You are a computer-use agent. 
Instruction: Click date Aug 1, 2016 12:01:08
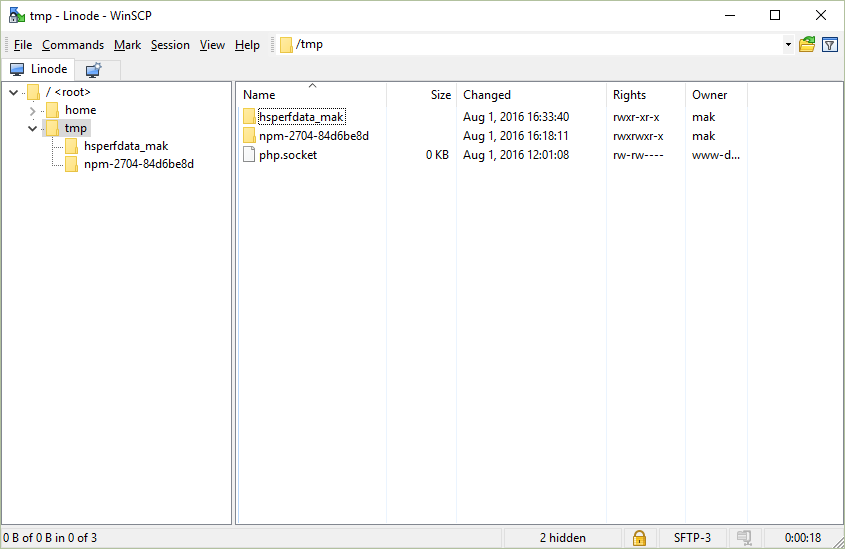click(516, 155)
